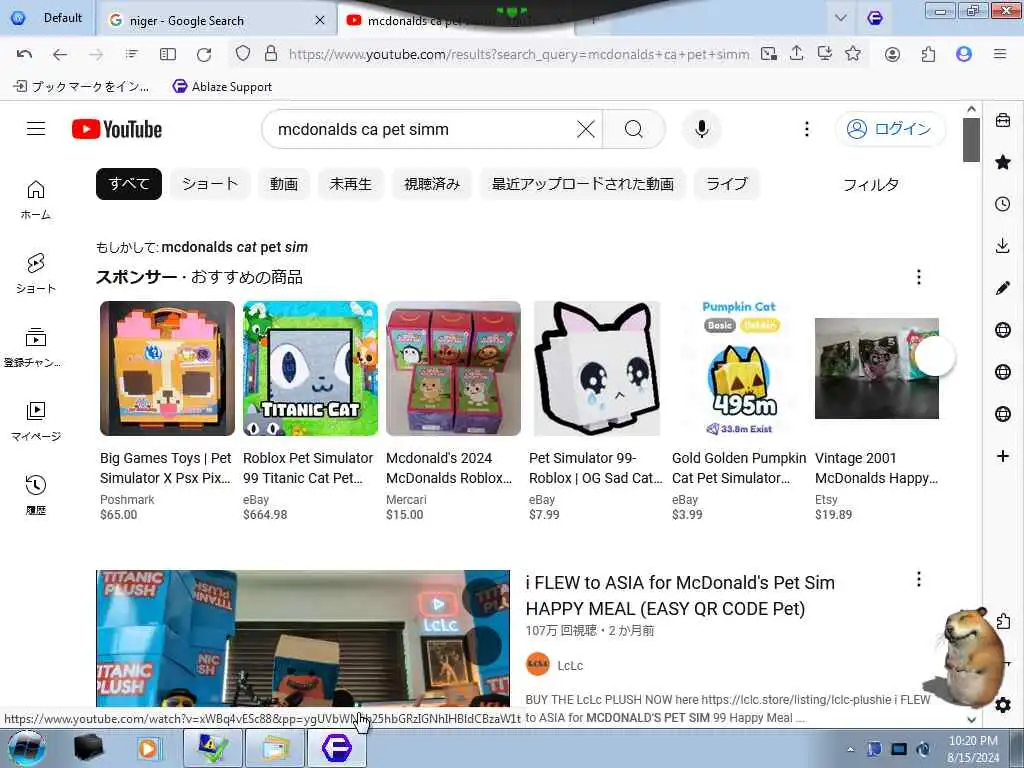This screenshot has width=1024, height=768.
Task: Close the niger Google Search tab
Action: 320,20
